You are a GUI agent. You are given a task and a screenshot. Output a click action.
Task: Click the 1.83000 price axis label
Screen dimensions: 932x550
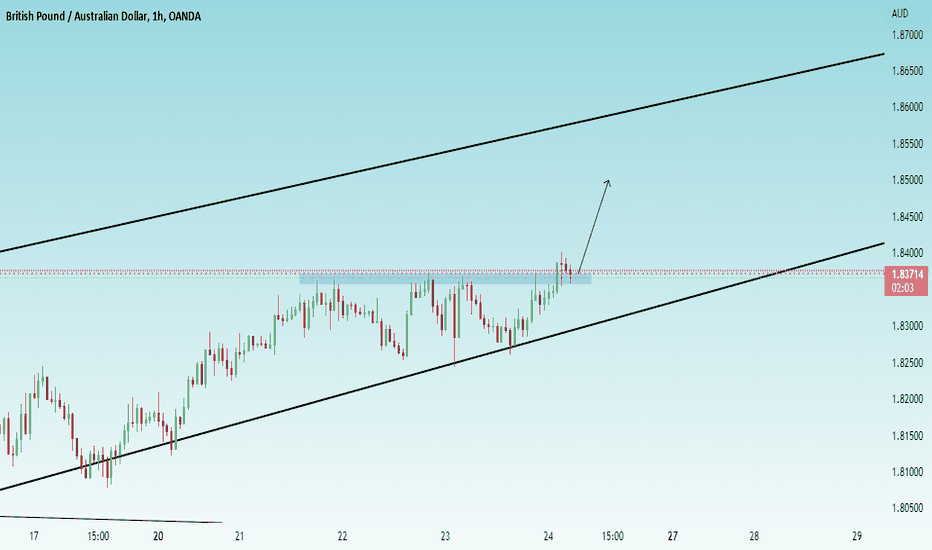pos(908,326)
